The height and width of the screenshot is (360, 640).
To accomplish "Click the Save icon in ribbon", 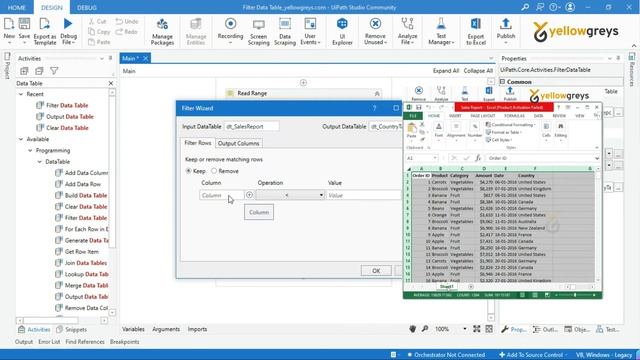I will coord(24,24).
